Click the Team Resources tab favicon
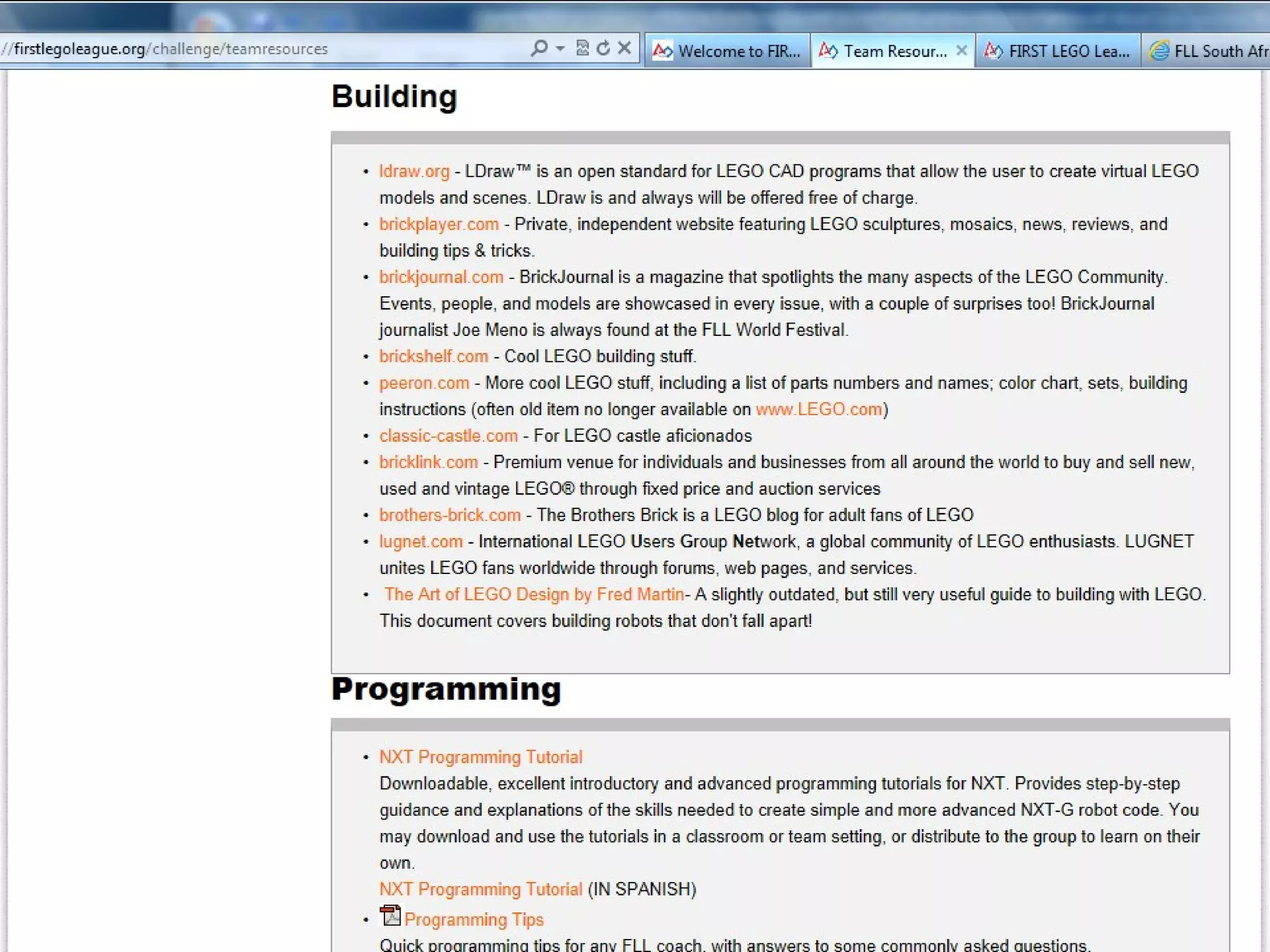Image resolution: width=1270 pixels, height=952 pixels. 828,51
